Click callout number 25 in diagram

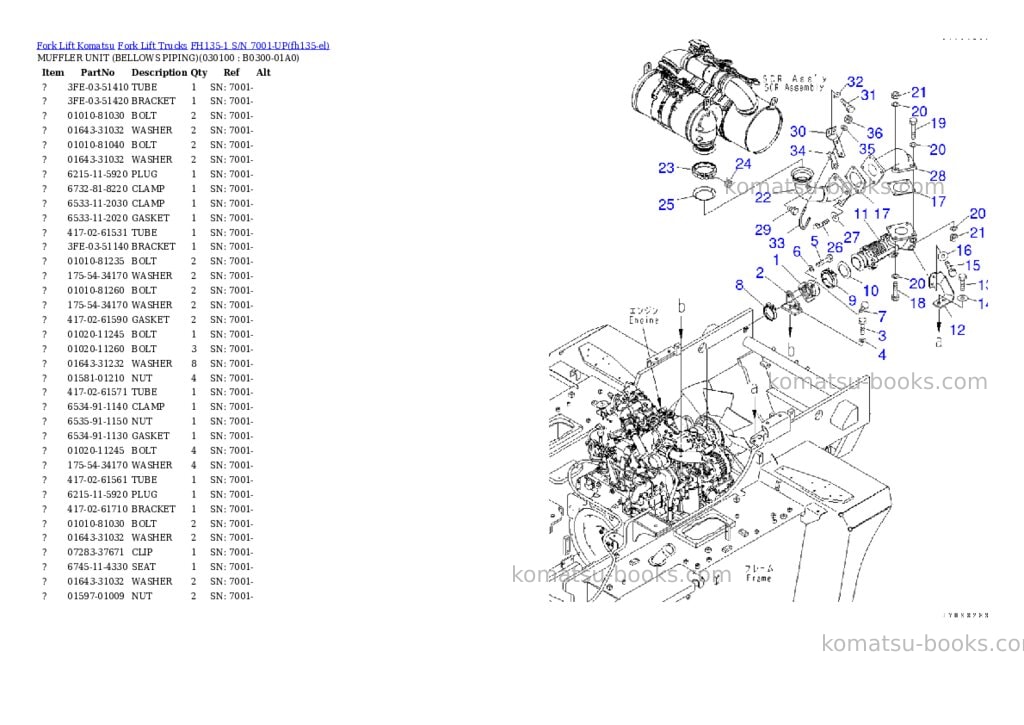coord(666,204)
